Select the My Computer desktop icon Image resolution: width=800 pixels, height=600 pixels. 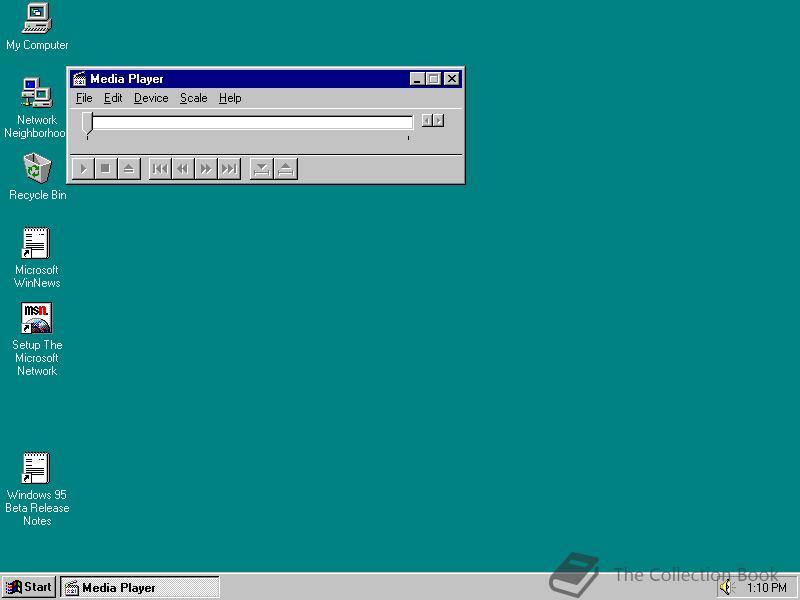[x=37, y=27]
